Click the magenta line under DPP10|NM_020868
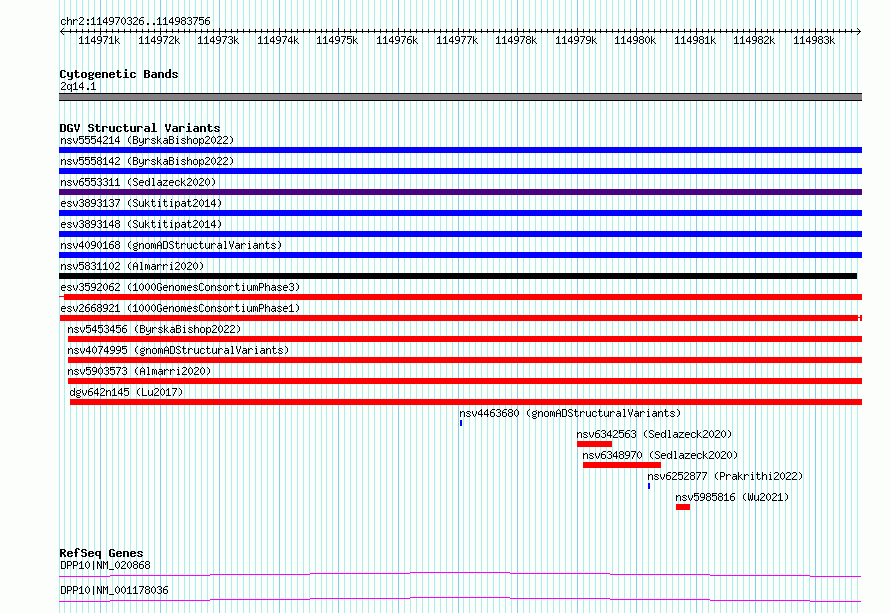Viewport: 890px width, 613px height. [x=460, y=574]
